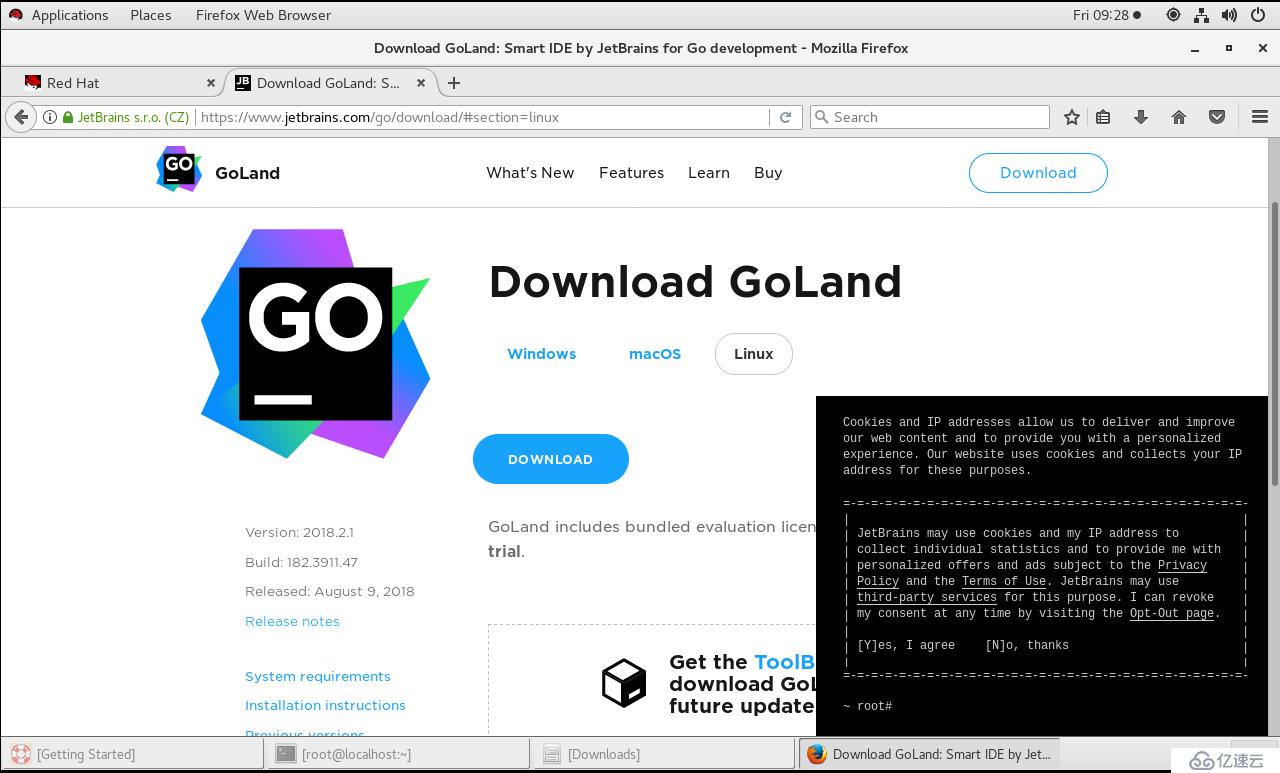Click the accessibility icon in system tray
1280x773 pixels.
pyautogui.click(x=1174, y=15)
